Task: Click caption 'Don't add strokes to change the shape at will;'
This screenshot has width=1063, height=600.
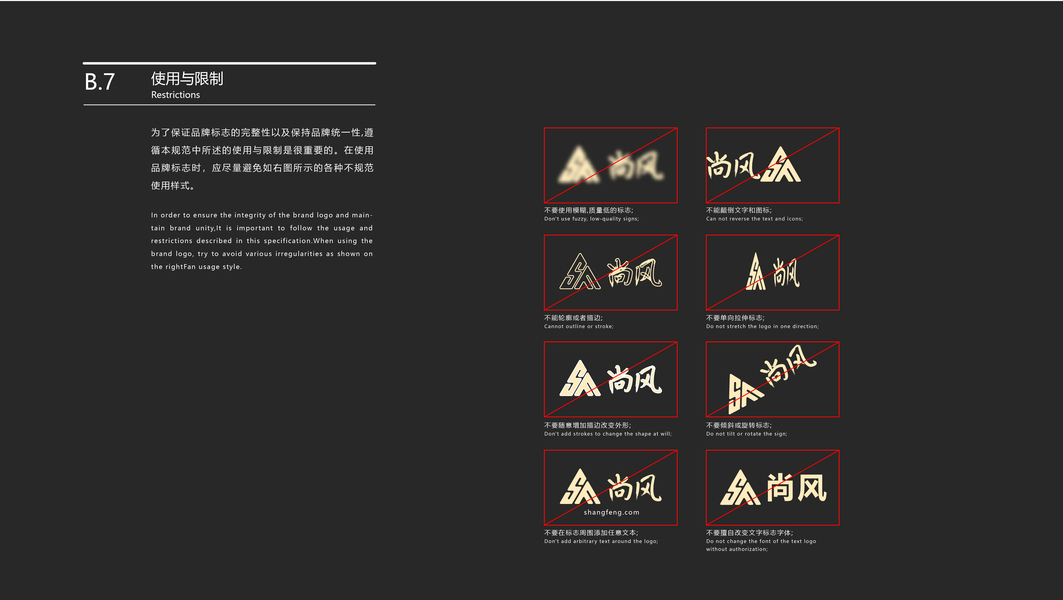Action: (608, 434)
